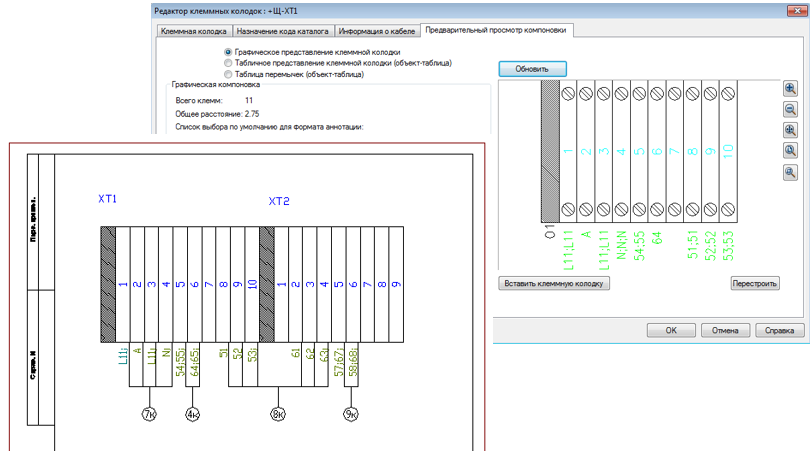Click terminal 10 in the preview strip

728,151
